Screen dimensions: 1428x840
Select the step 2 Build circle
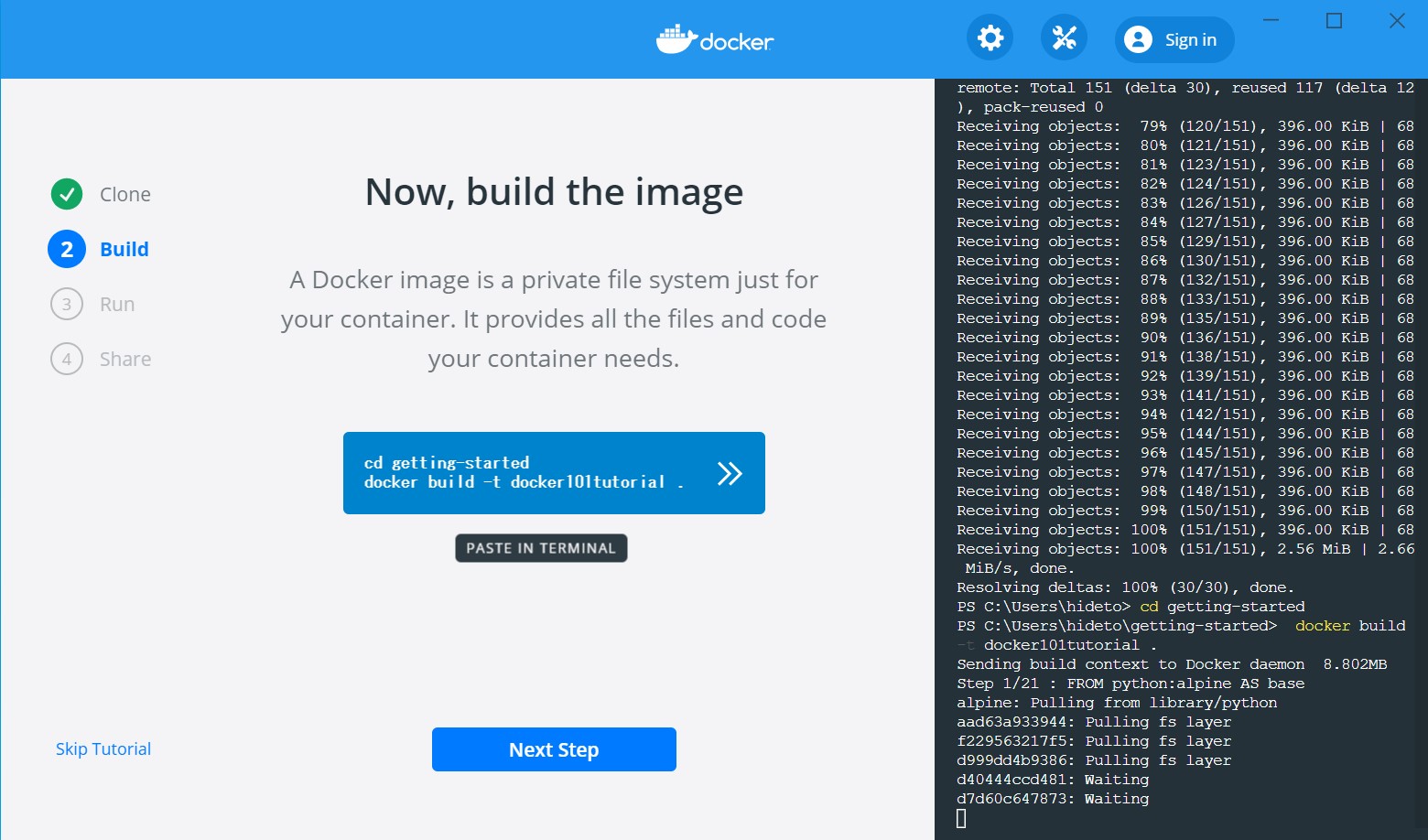(67, 249)
